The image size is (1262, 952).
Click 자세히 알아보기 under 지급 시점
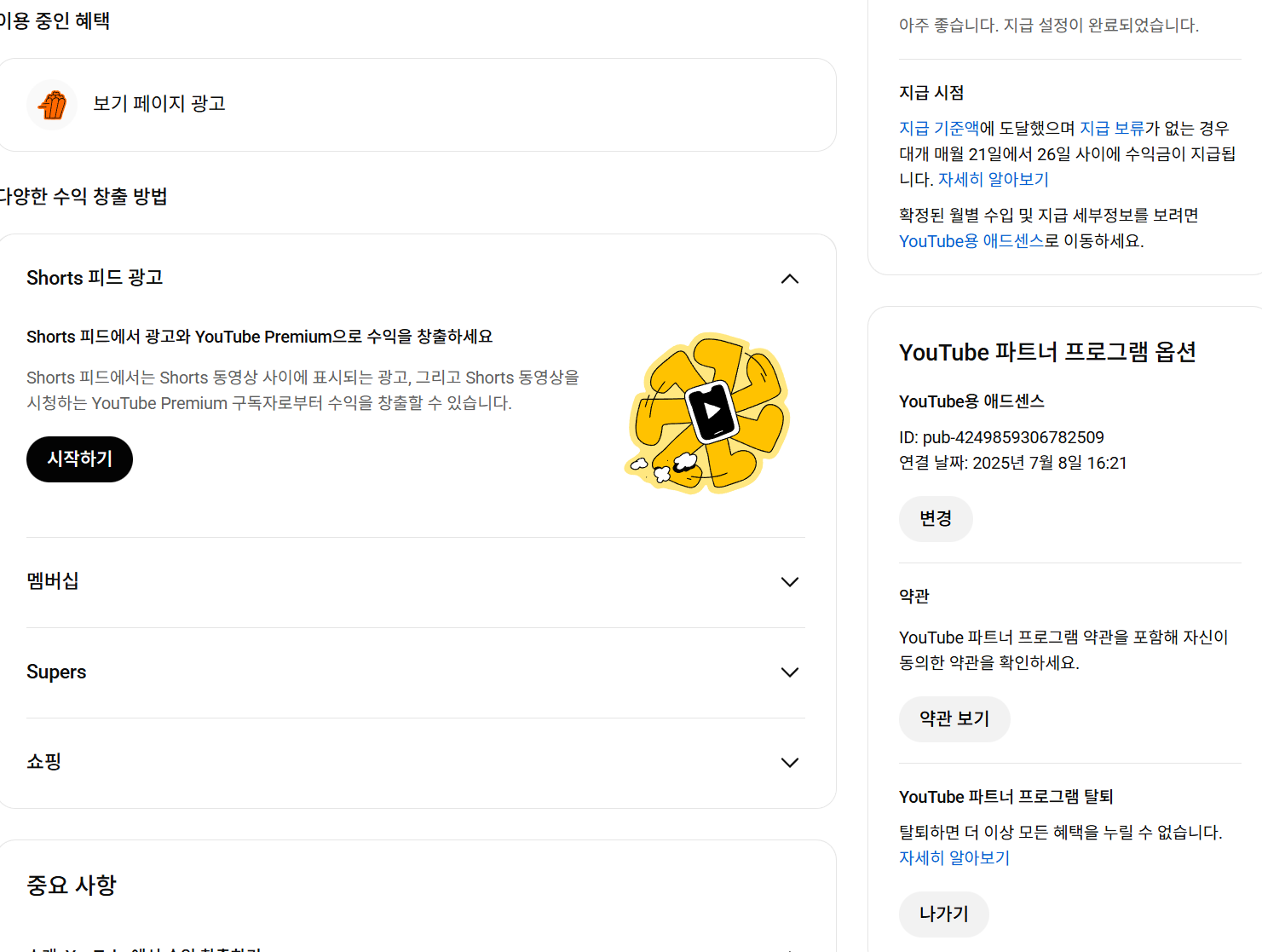tap(993, 180)
